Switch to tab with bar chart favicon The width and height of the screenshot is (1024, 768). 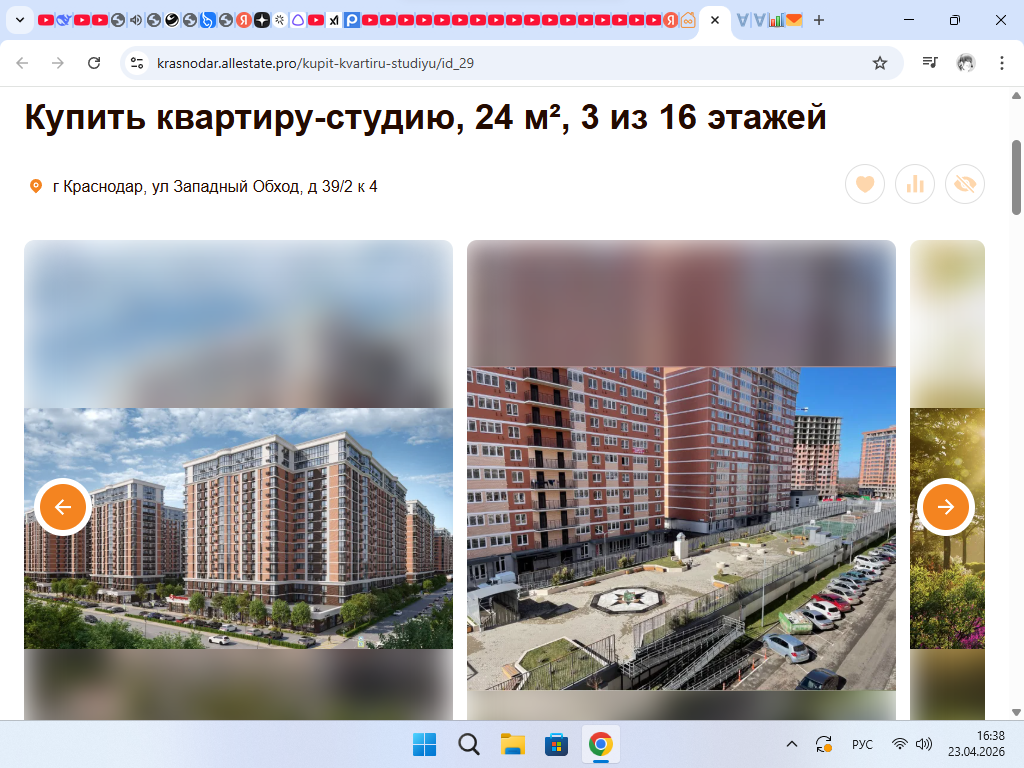[776, 20]
